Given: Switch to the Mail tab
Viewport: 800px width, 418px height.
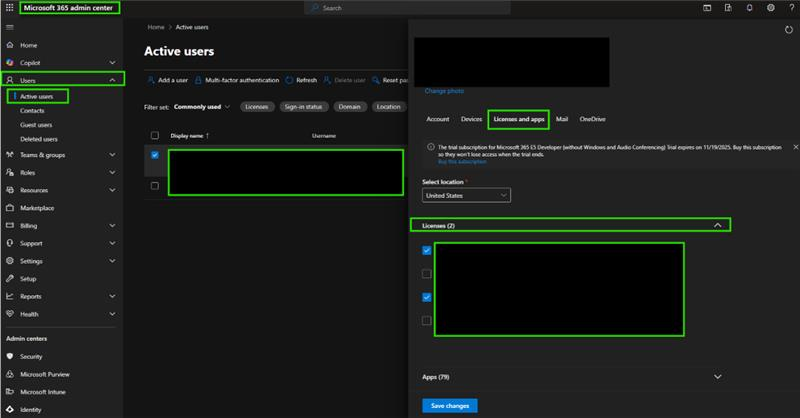Looking at the screenshot, I should pyautogui.click(x=562, y=119).
